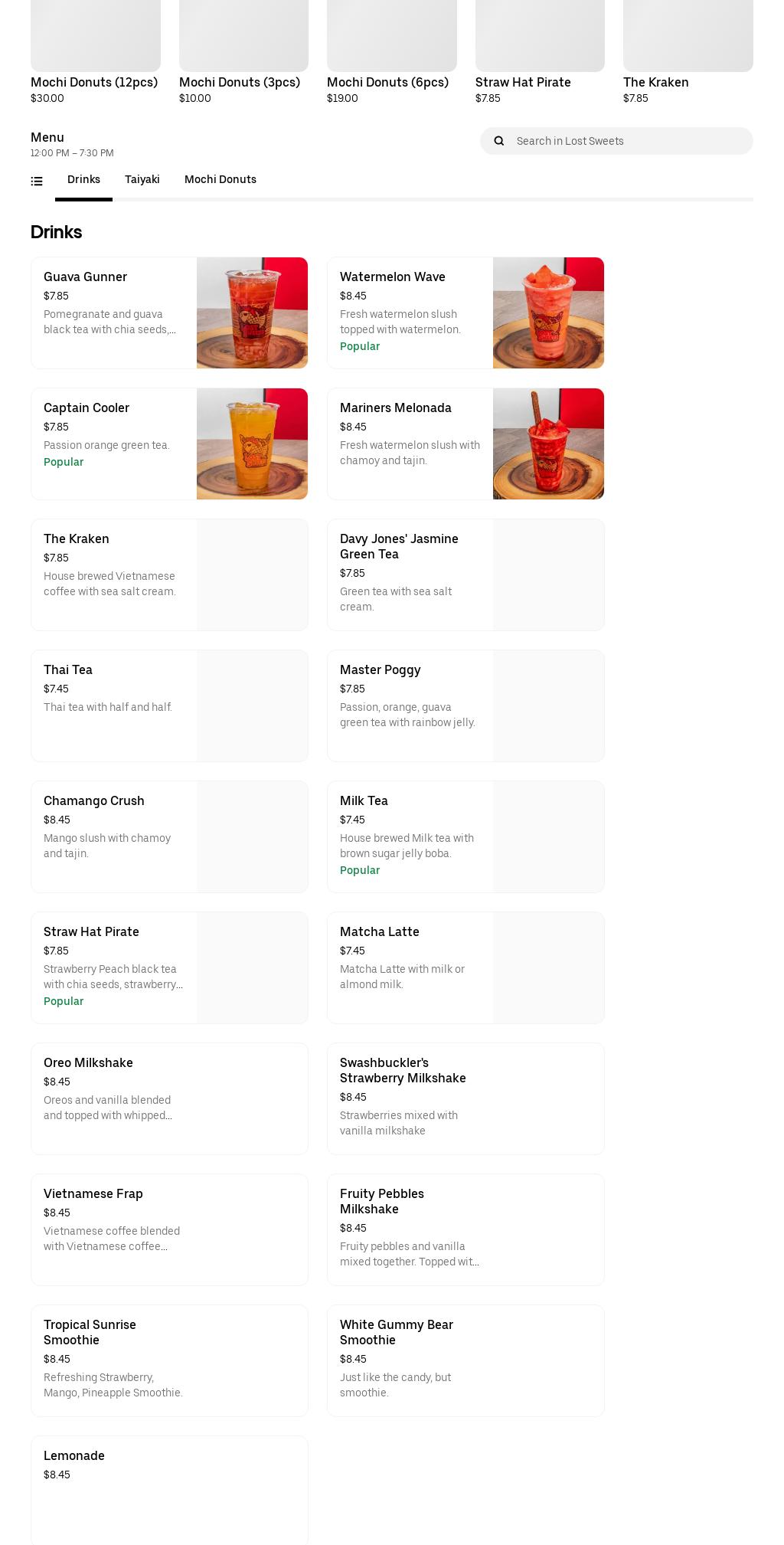This screenshot has height=1545, width=784.
Task: Open the White Gummy Bear Smoothie item
Action: [465, 1360]
